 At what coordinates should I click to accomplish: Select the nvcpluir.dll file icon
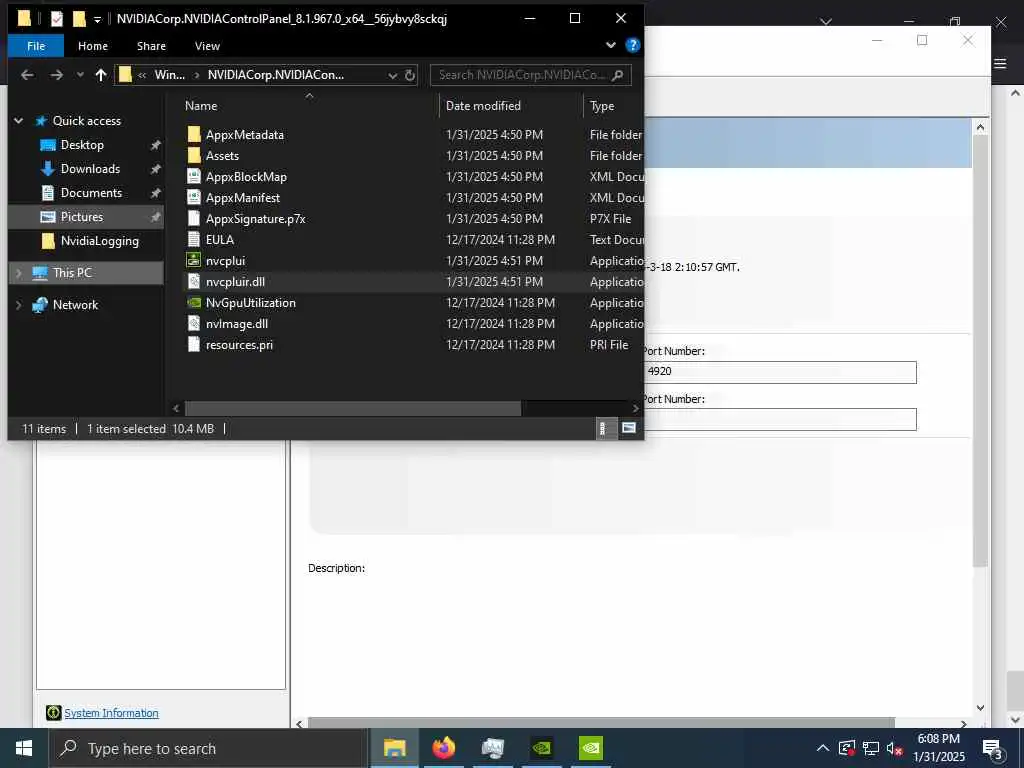(193, 281)
